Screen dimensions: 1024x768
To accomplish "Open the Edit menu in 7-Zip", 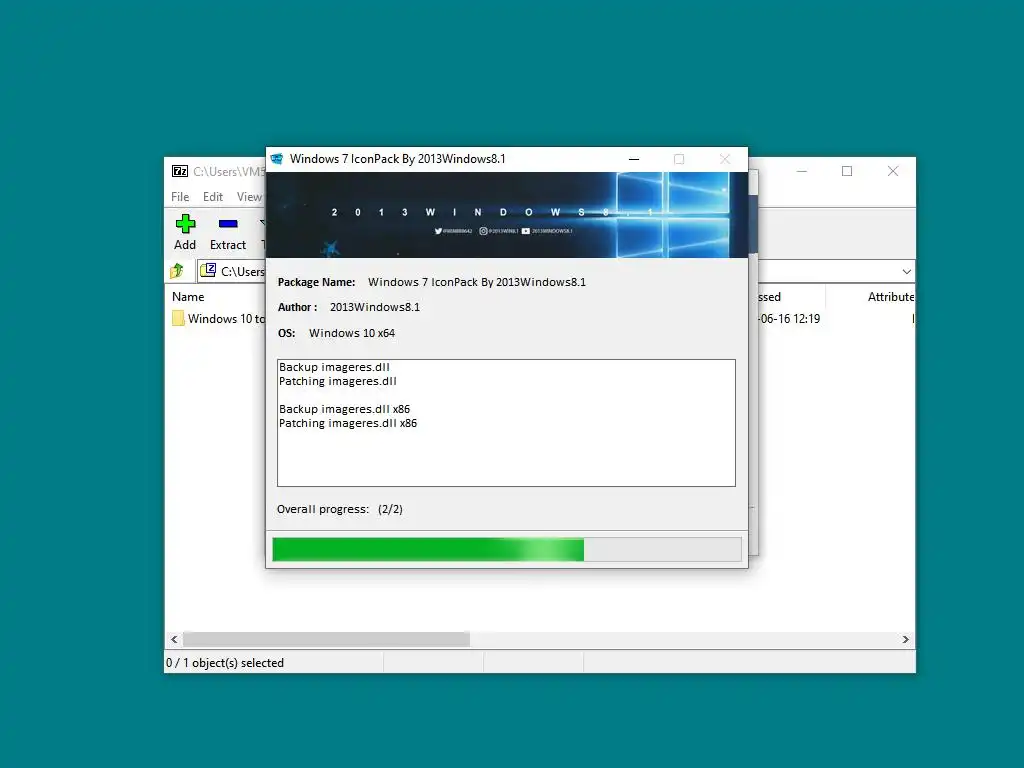I will (212, 197).
